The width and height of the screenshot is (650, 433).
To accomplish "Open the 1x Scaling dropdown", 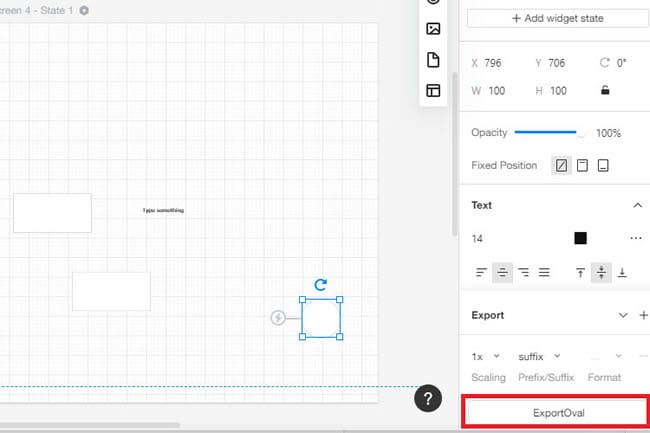I will click(485, 356).
